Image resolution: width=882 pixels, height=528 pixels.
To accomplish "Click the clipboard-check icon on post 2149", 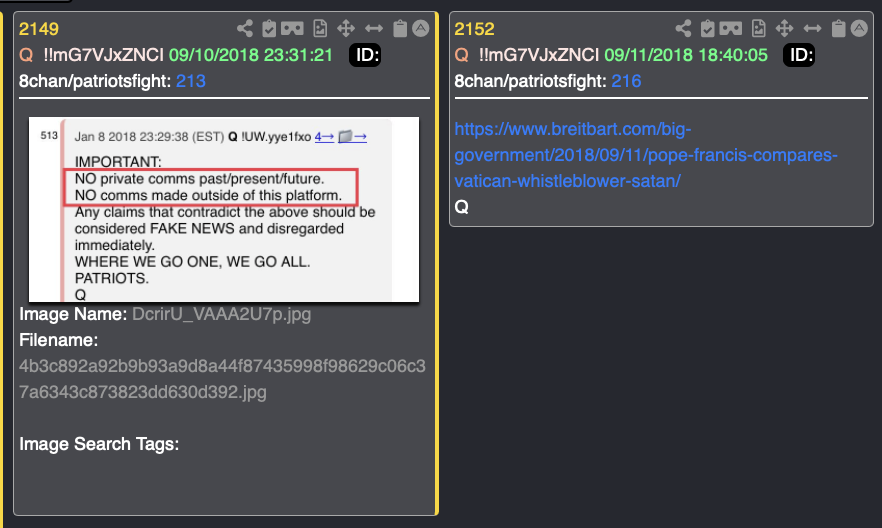I will pos(269,28).
